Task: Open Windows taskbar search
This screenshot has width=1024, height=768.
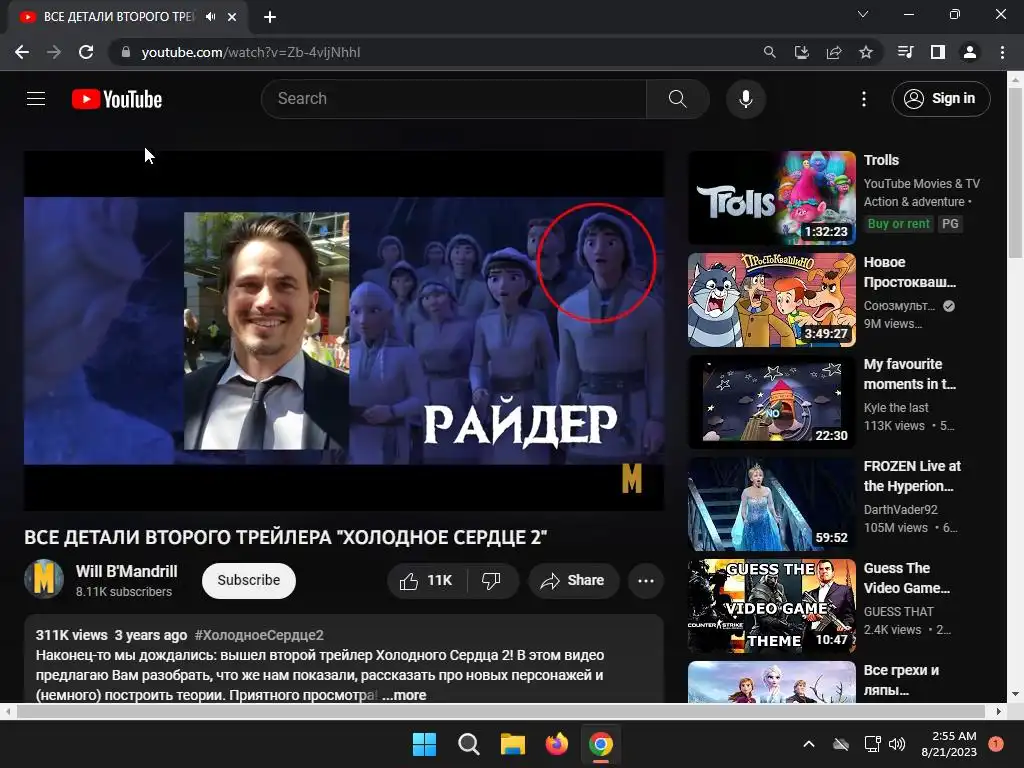Action: pyautogui.click(x=468, y=744)
